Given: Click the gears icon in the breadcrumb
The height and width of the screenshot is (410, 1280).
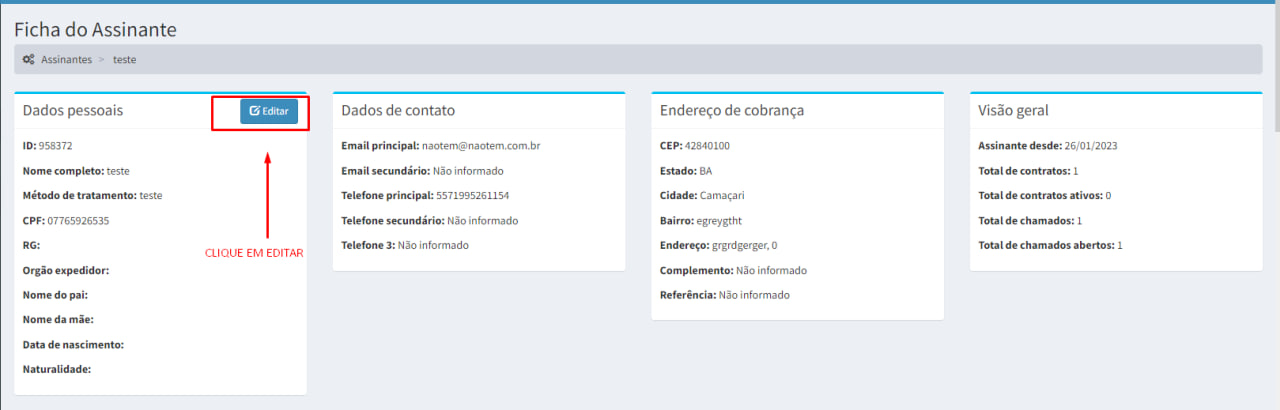Looking at the screenshot, I should tap(29, 60).
